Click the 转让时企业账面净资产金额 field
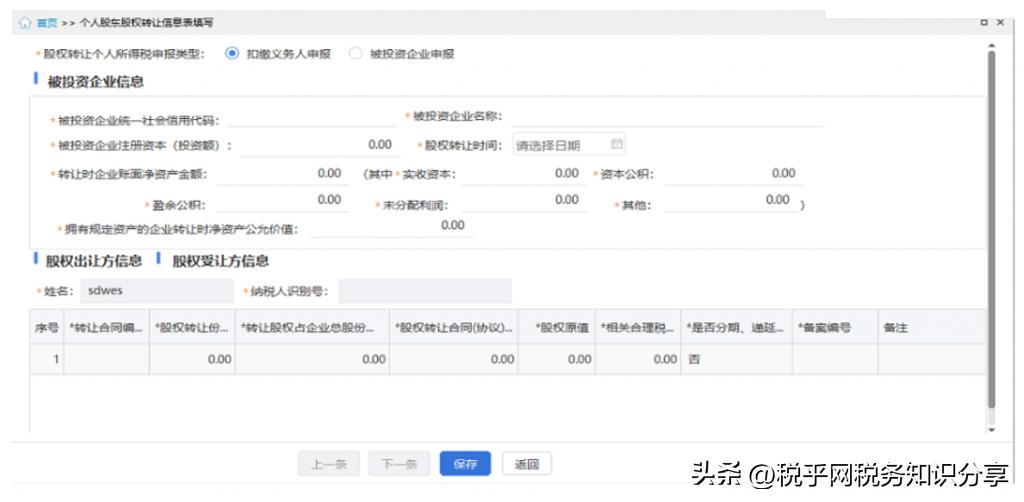The image size is (1024, 502). tap(283, 174)
